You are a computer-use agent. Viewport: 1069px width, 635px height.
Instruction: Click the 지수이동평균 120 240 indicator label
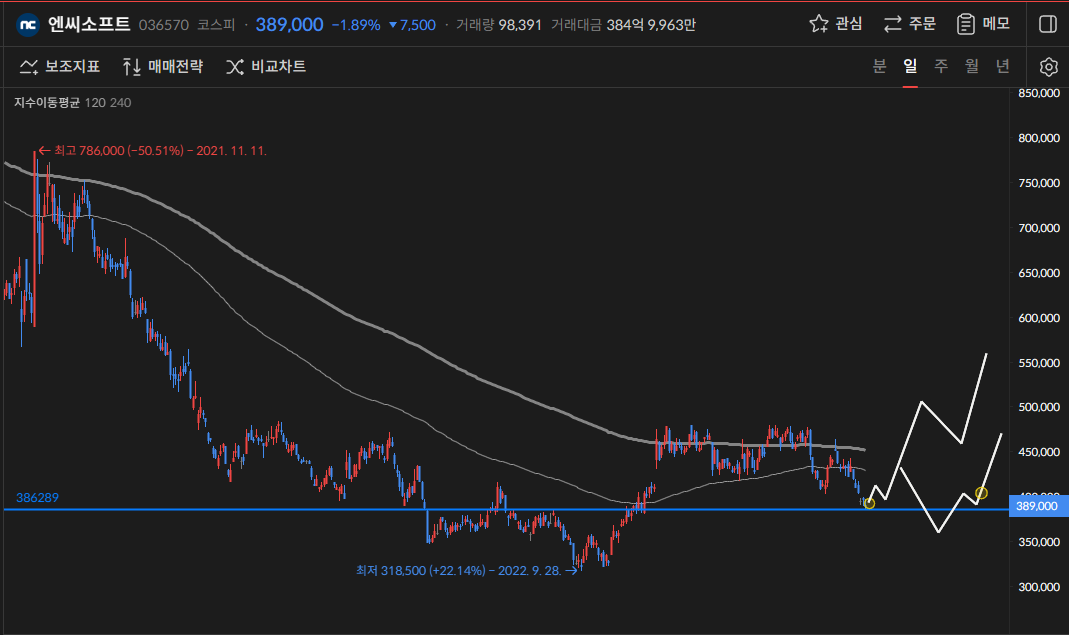click(73, 103)
